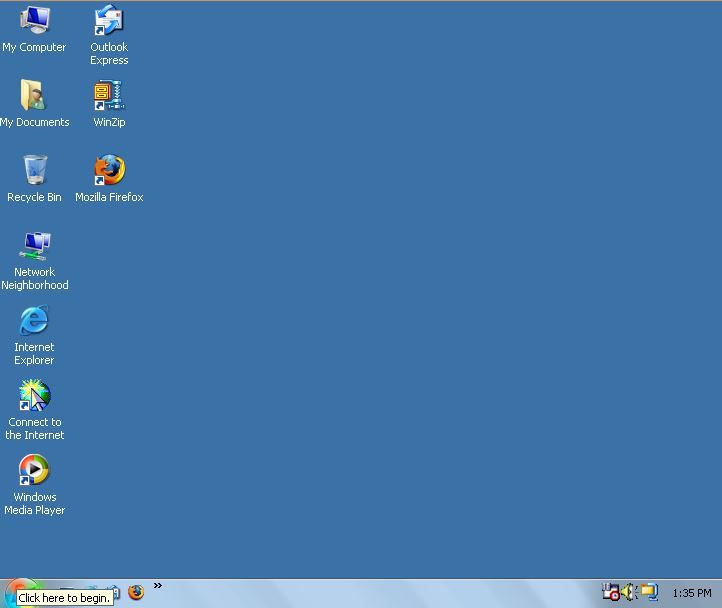Viewport: 722px width, 608px height.
Task: Select the Outlook Express shortcut
Action: (x=108, y=22)
